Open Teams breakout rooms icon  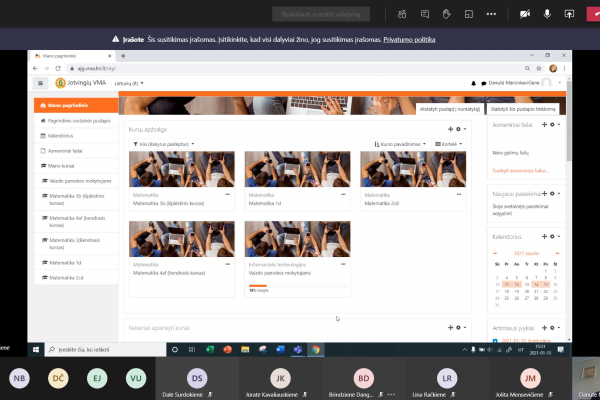(x=469, y=15)
